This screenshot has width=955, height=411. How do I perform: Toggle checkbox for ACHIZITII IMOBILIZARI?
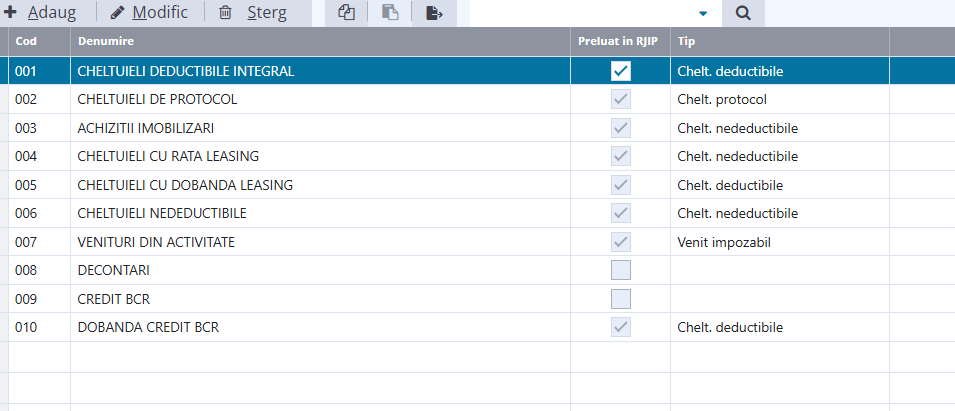pos(621,128)
